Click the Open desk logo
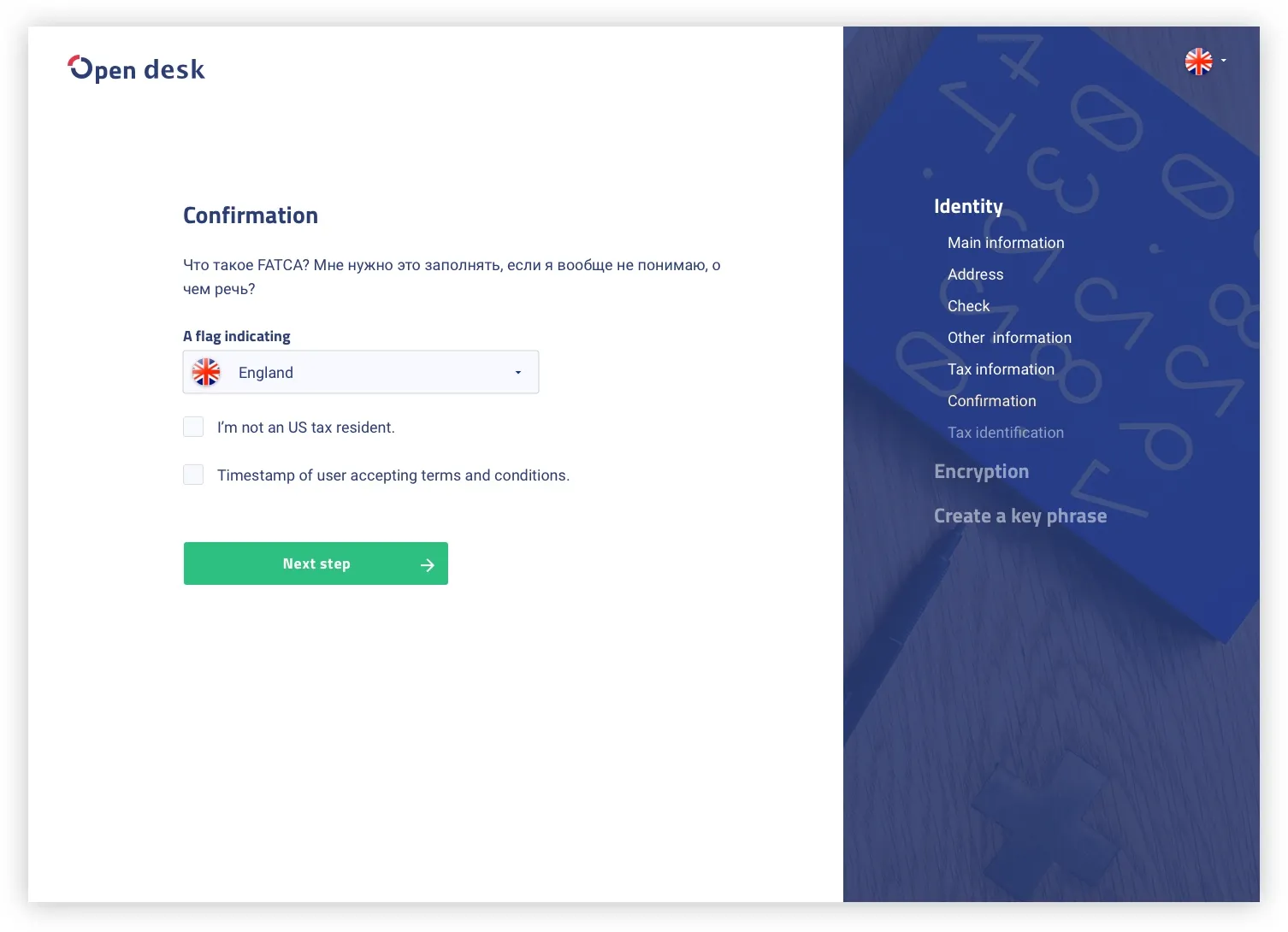 [x=136, y=68]
